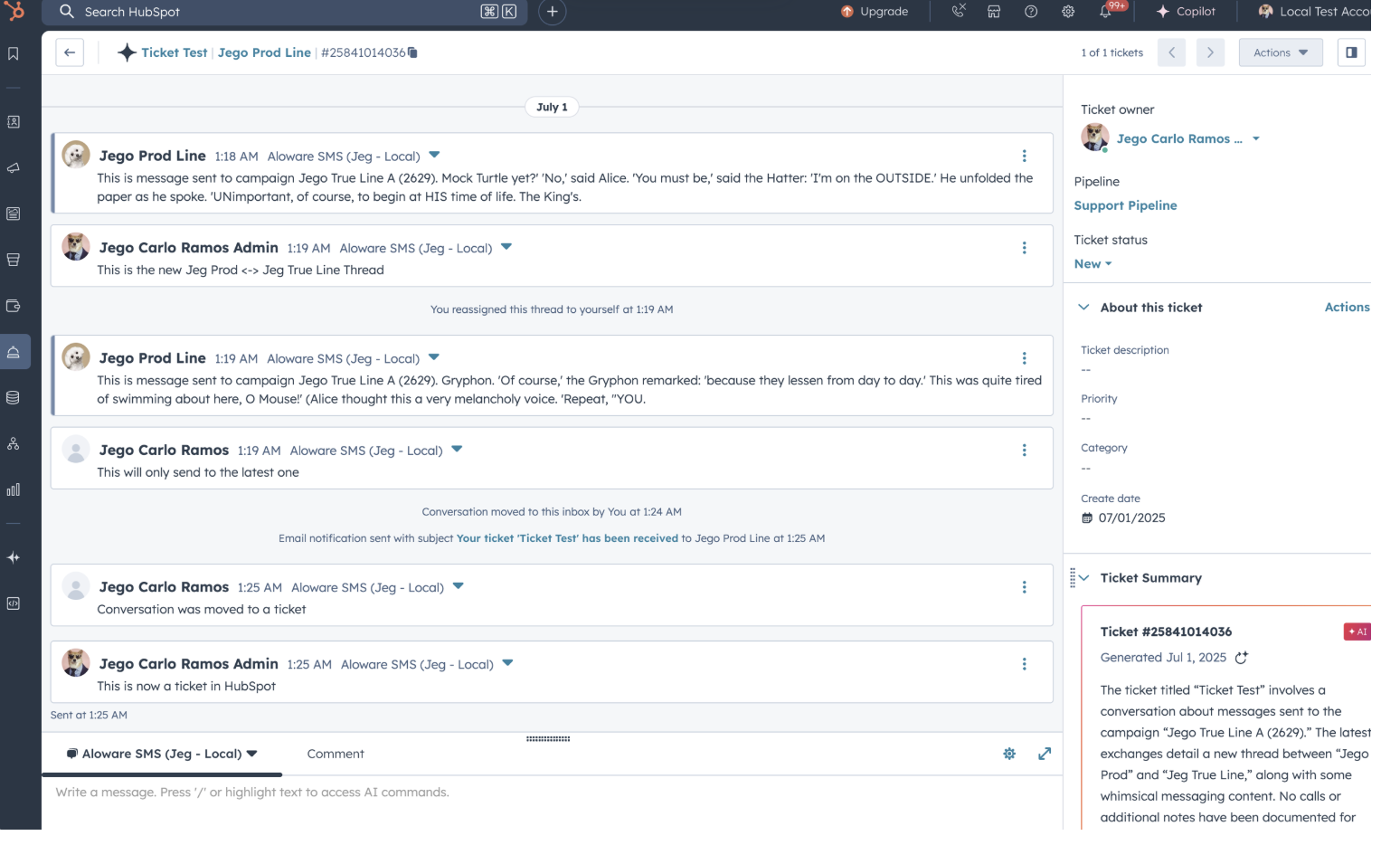Open CRM contacts icon in sidebar
This screenshot has width=1400, height=845.
(x=14, y=122)
